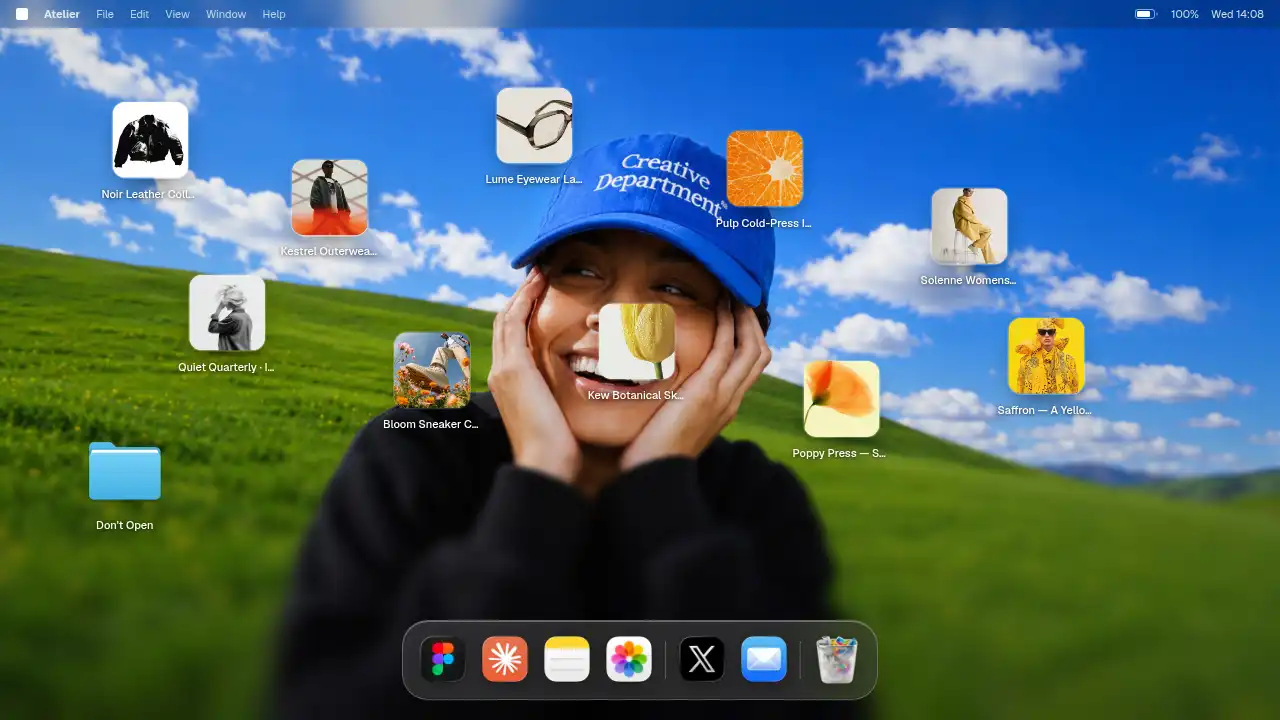Select the Lume Eyewear La... desktop file
1280x720 pixels.
[x=534, y=136]
